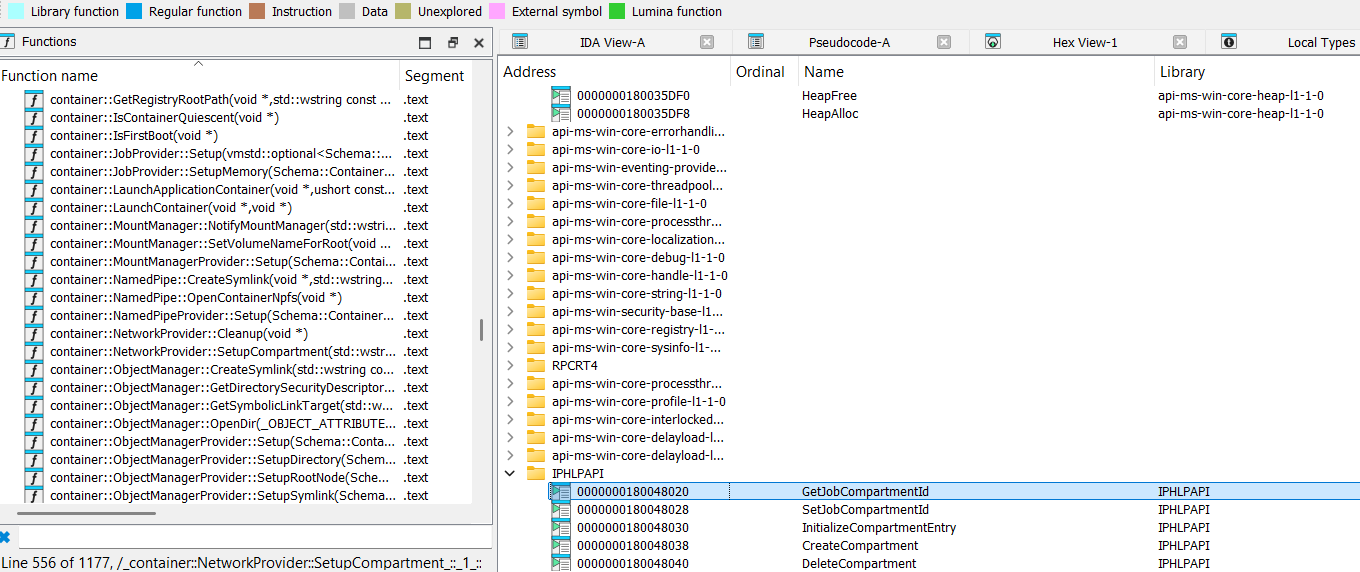The height and width of the screenshot is (572, 1360).
Task: Click the import icon beside CreateCompartment
Action: [561, 546]
